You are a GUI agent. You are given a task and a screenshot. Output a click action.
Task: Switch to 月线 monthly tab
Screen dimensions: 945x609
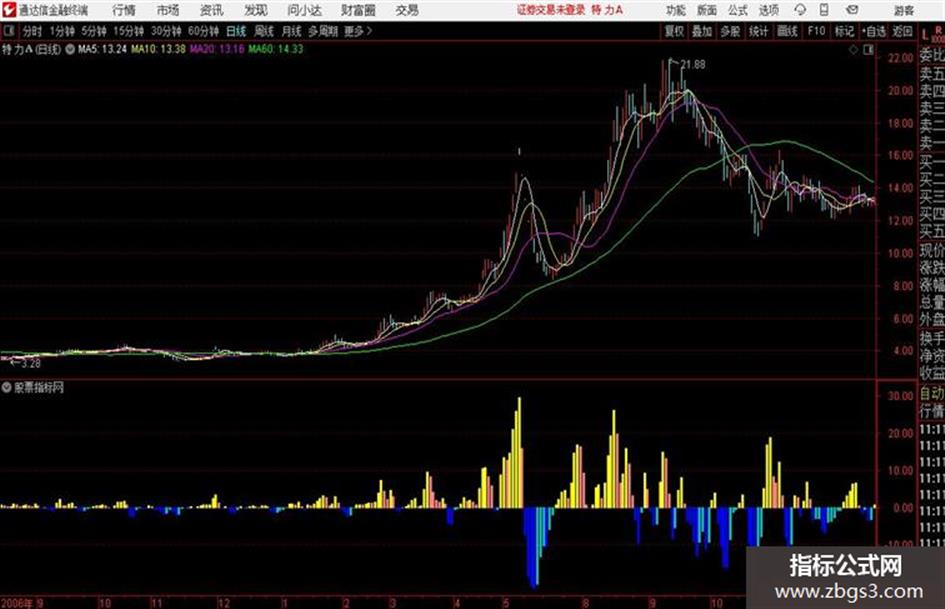click(x=292, y=31)
